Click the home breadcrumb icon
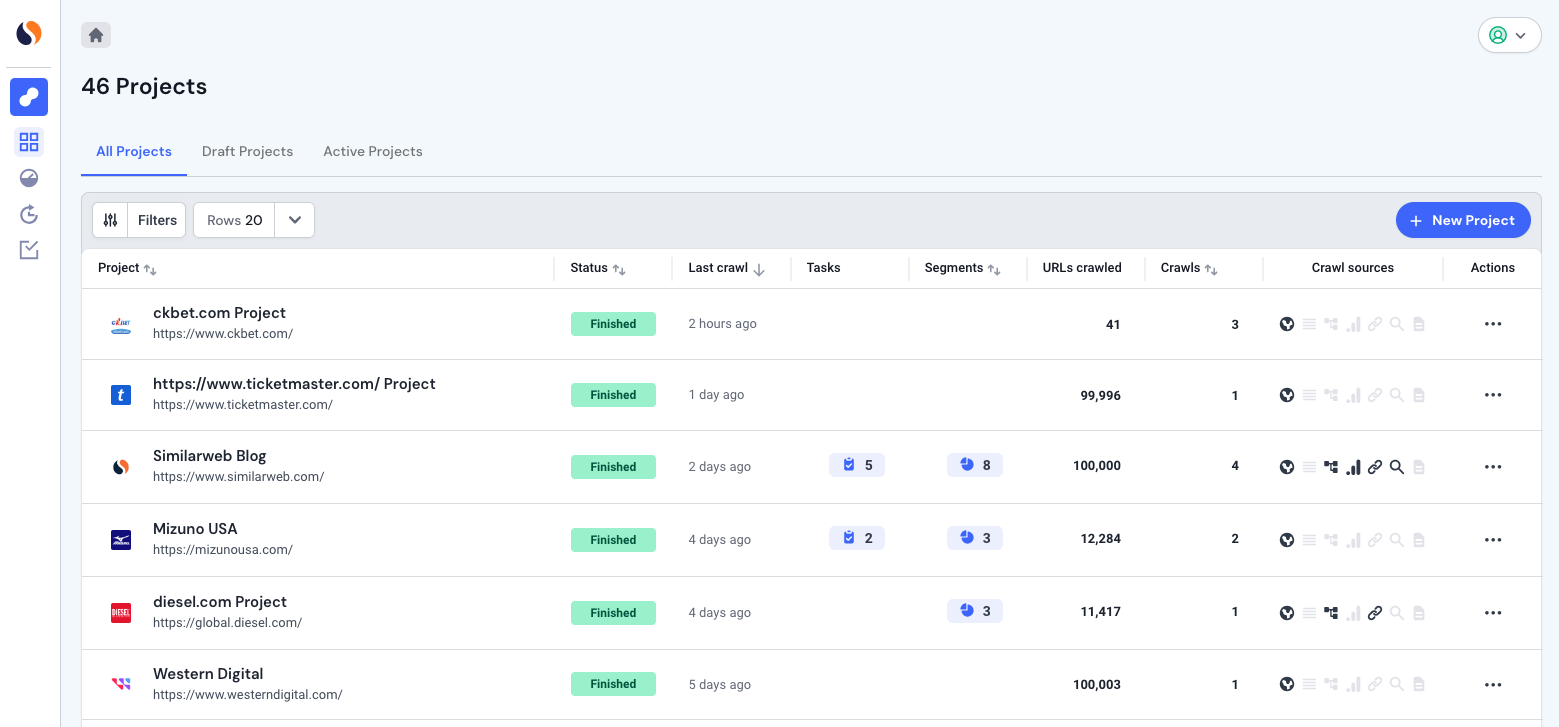The image size is (1559, 727). 96,35
